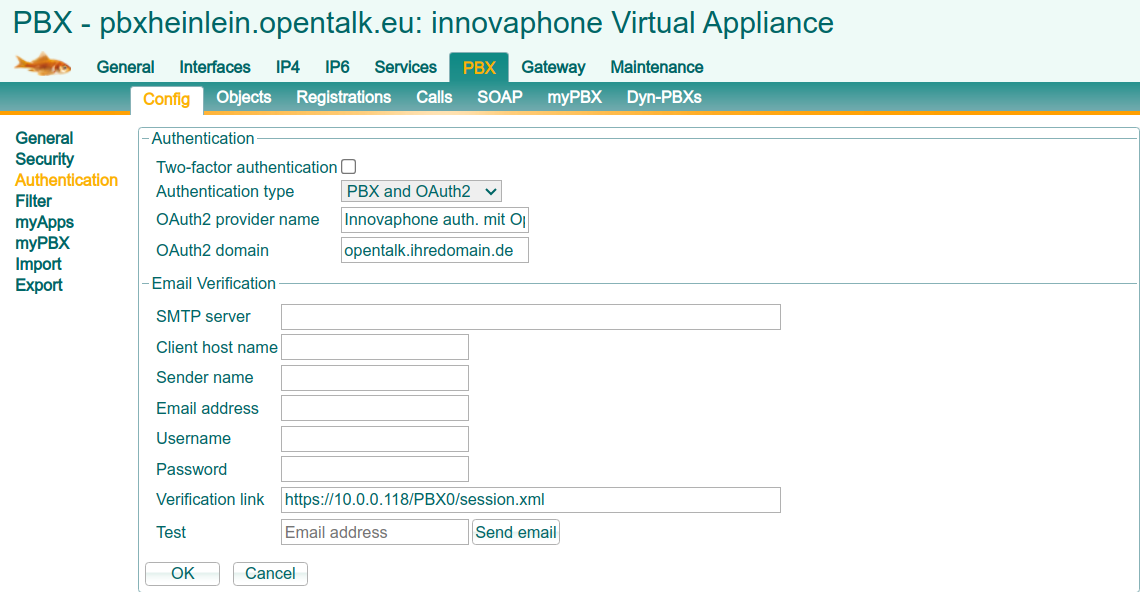
Task: Select the Gateway menu item
Action: click(x=553, y=67)
